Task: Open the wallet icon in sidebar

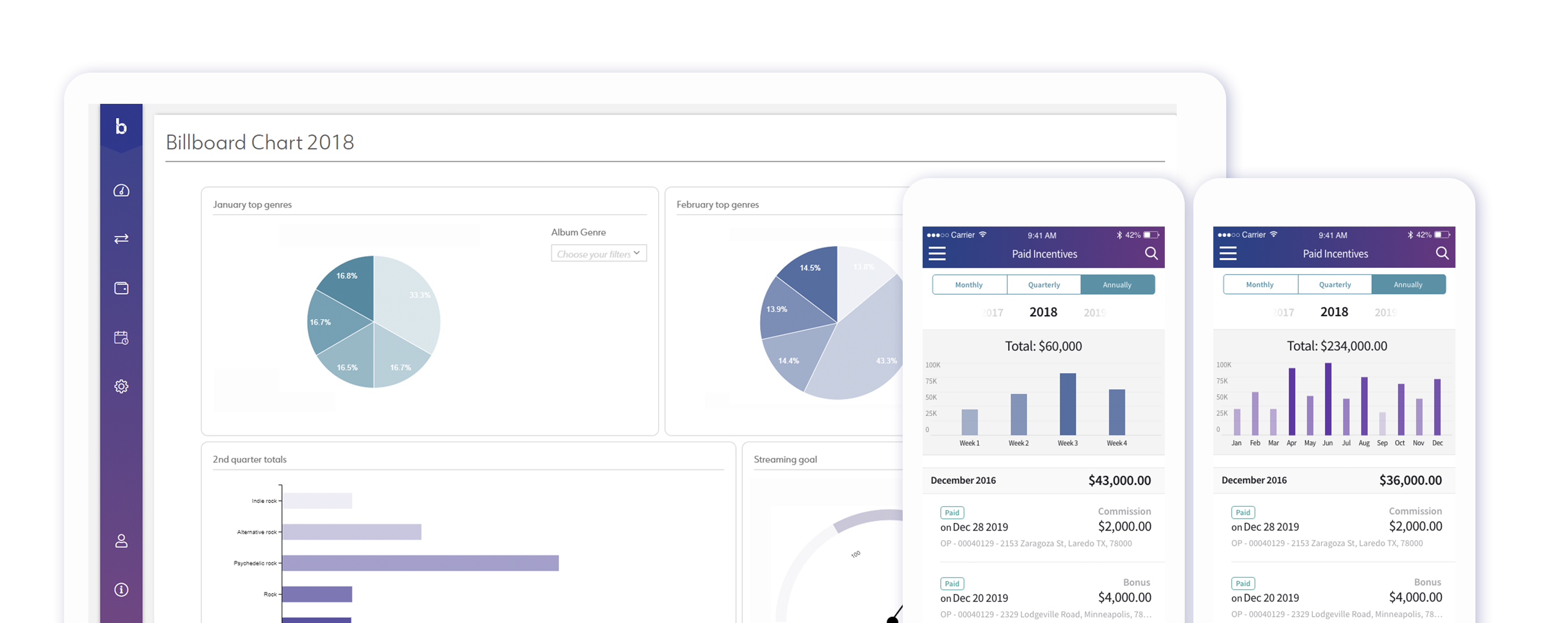Action: click(x=121, y=288)
